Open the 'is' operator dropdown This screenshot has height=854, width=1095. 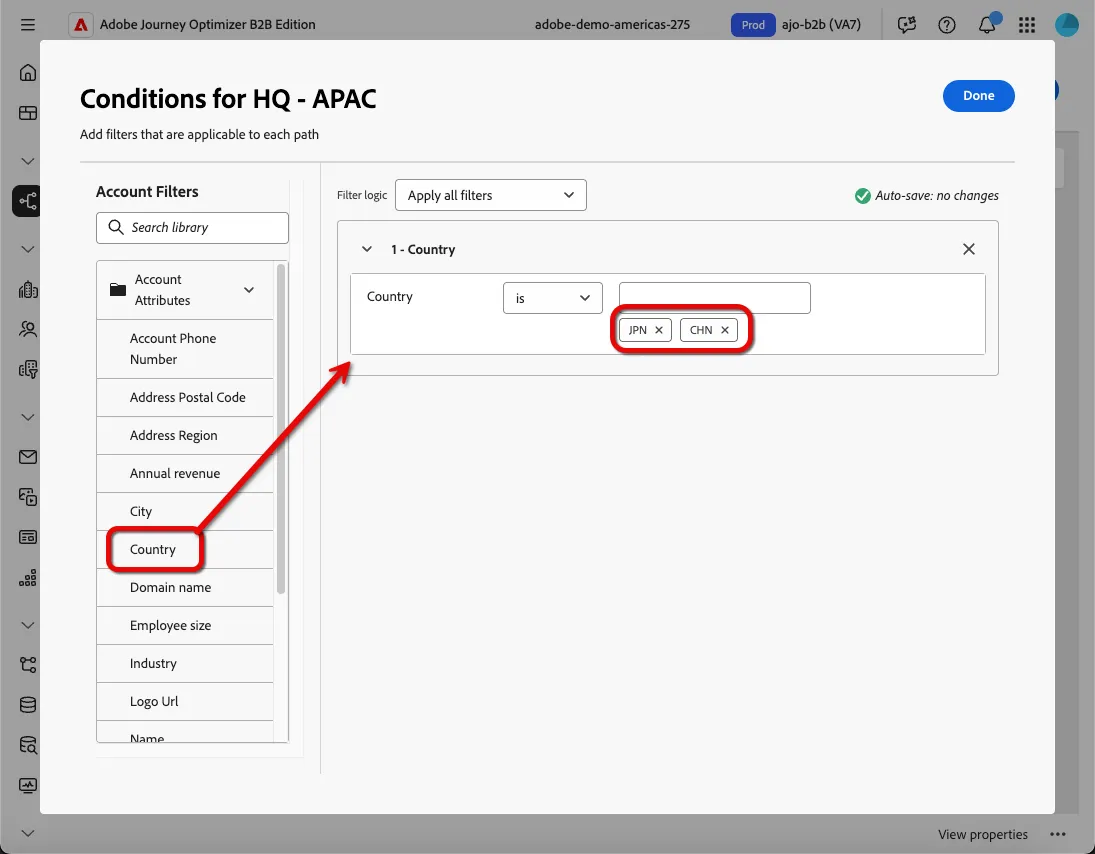[x=552, y=298]
